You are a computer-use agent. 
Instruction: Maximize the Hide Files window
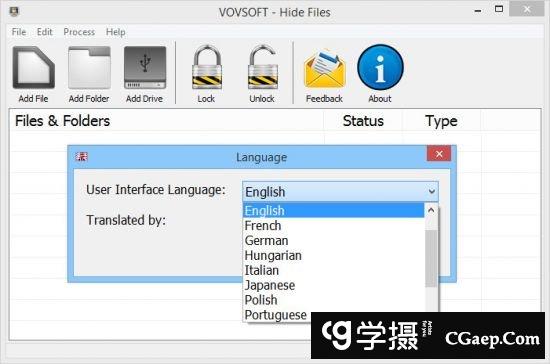(498, 9)
